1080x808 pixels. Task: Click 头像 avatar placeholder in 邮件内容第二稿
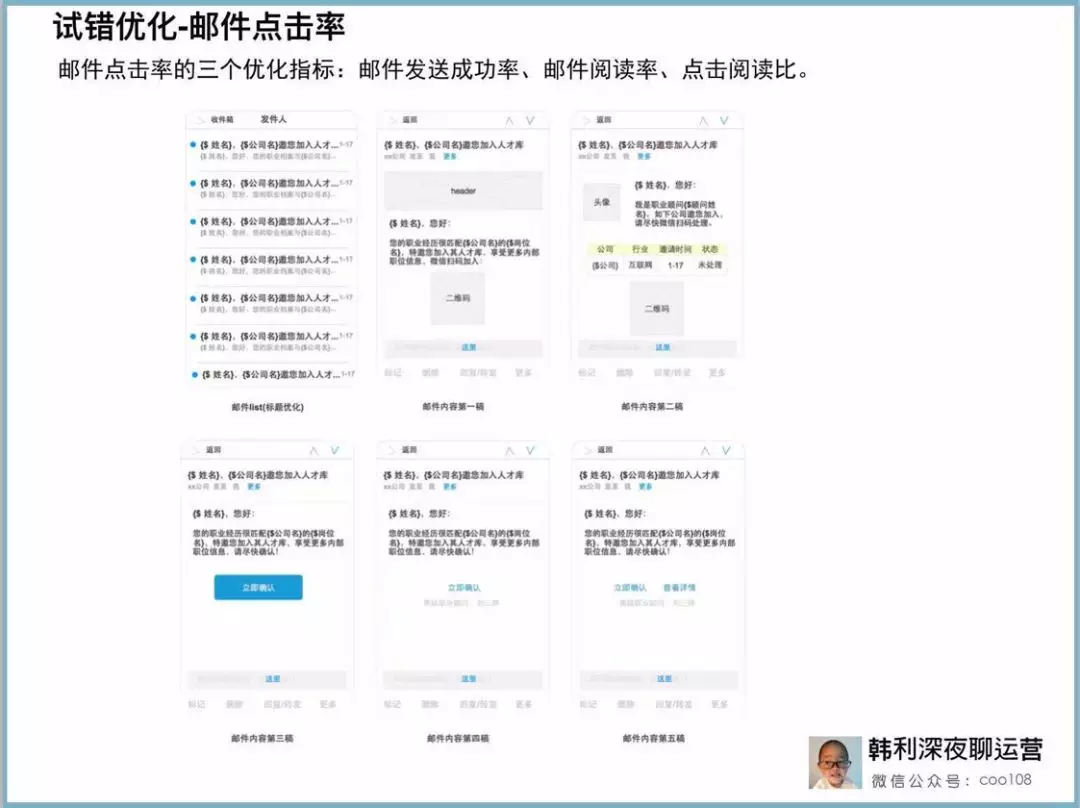[x=602, y=202]
